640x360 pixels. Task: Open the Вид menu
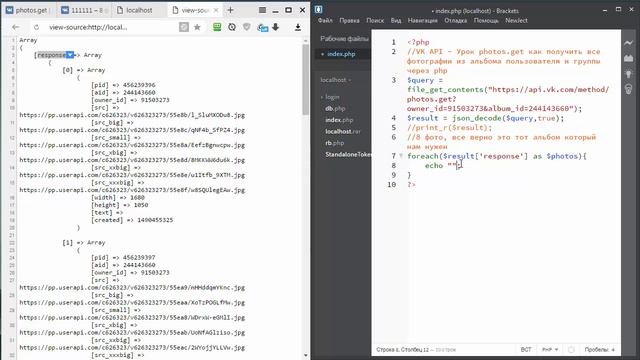[x=396, y=20]
